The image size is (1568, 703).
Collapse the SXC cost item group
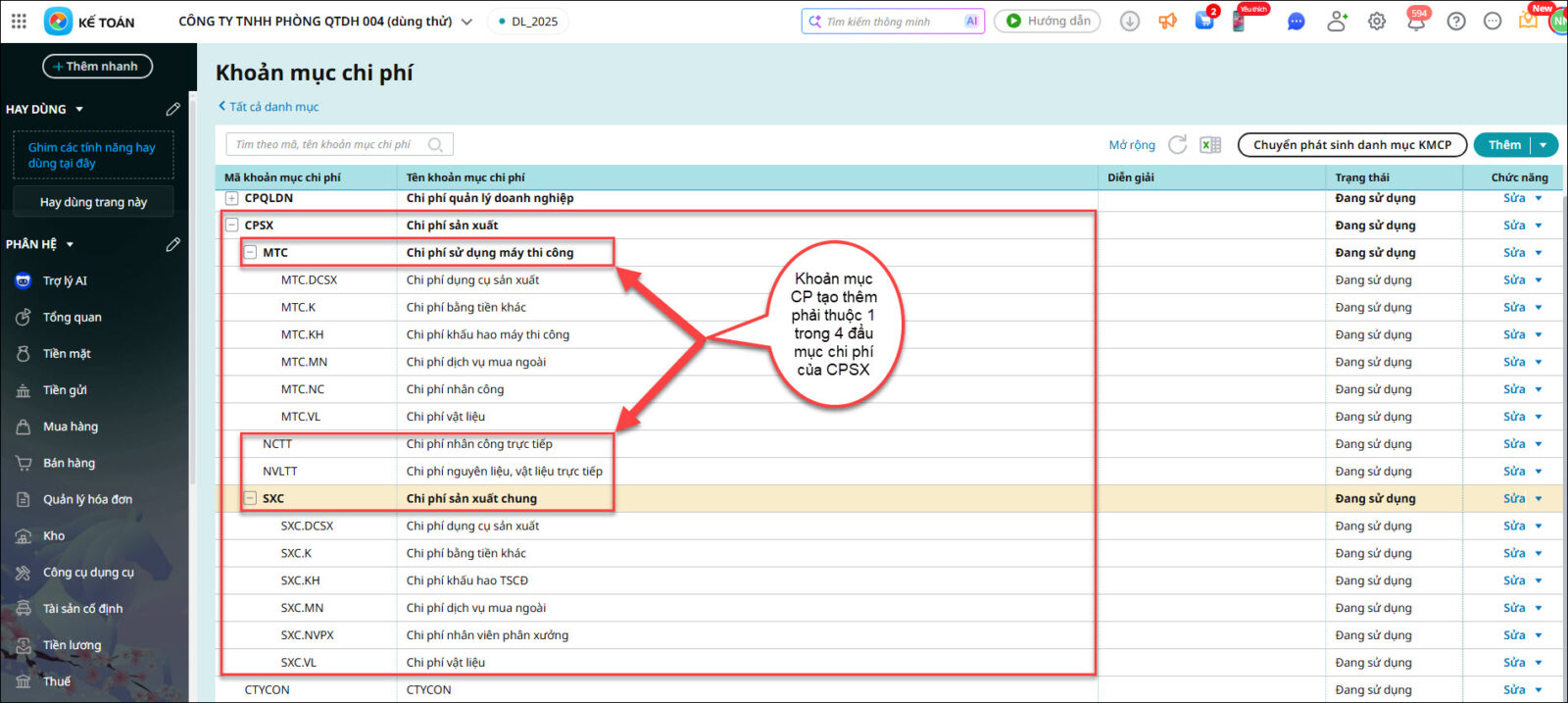pyautogui.click(x=250, y=499)
